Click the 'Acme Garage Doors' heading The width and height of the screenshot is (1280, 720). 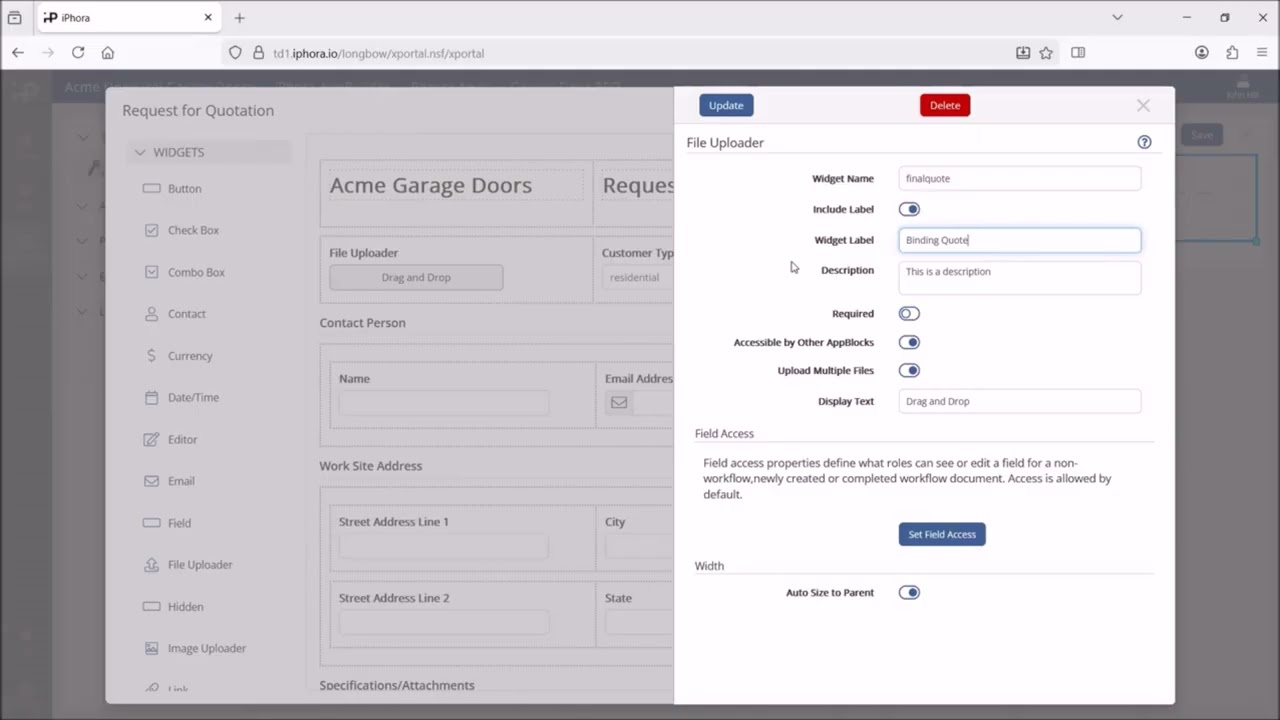431,185
